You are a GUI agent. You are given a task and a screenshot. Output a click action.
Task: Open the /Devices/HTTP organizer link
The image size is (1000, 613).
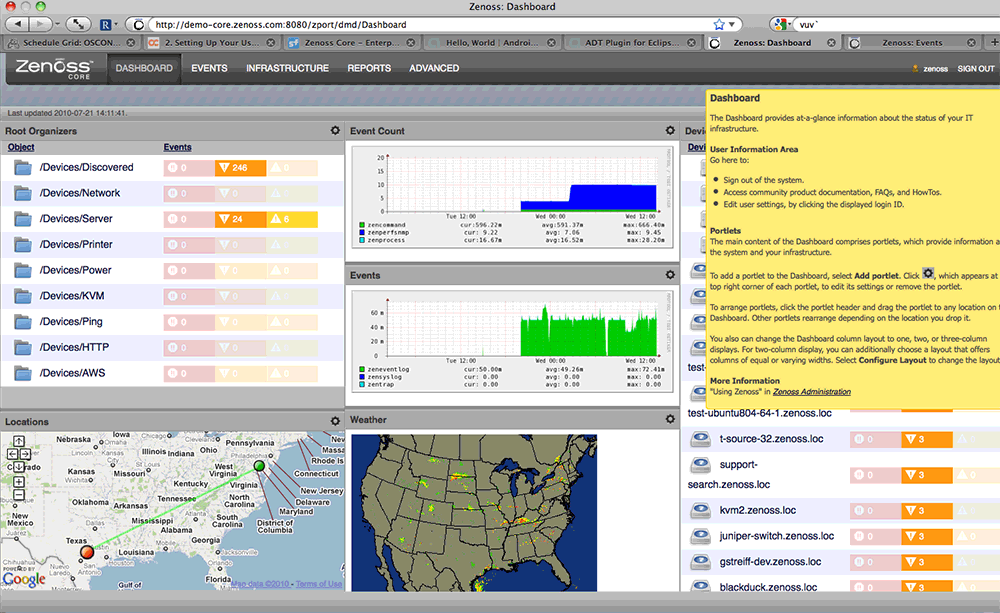74,347
